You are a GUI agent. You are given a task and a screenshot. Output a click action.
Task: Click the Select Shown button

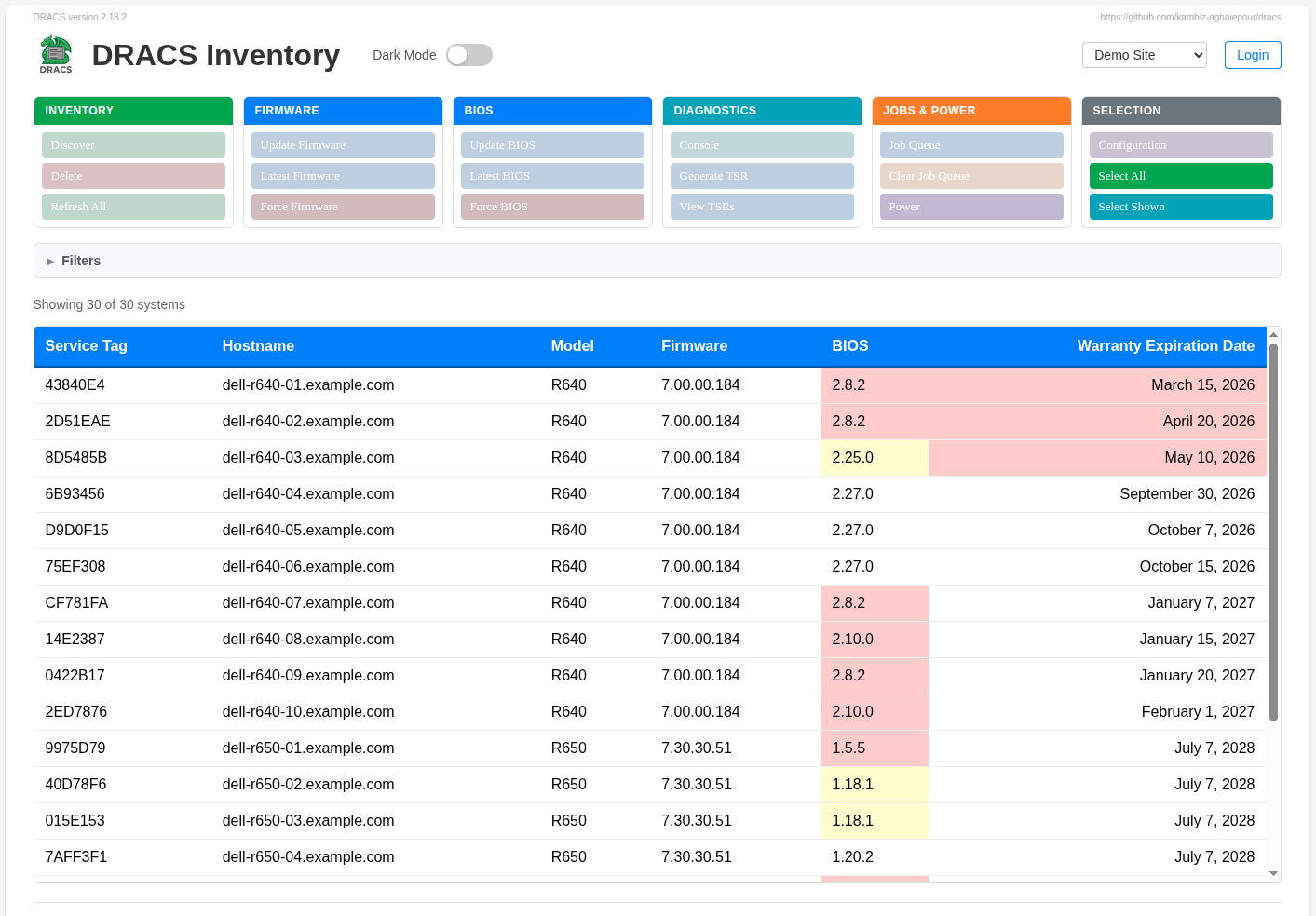1181,207
